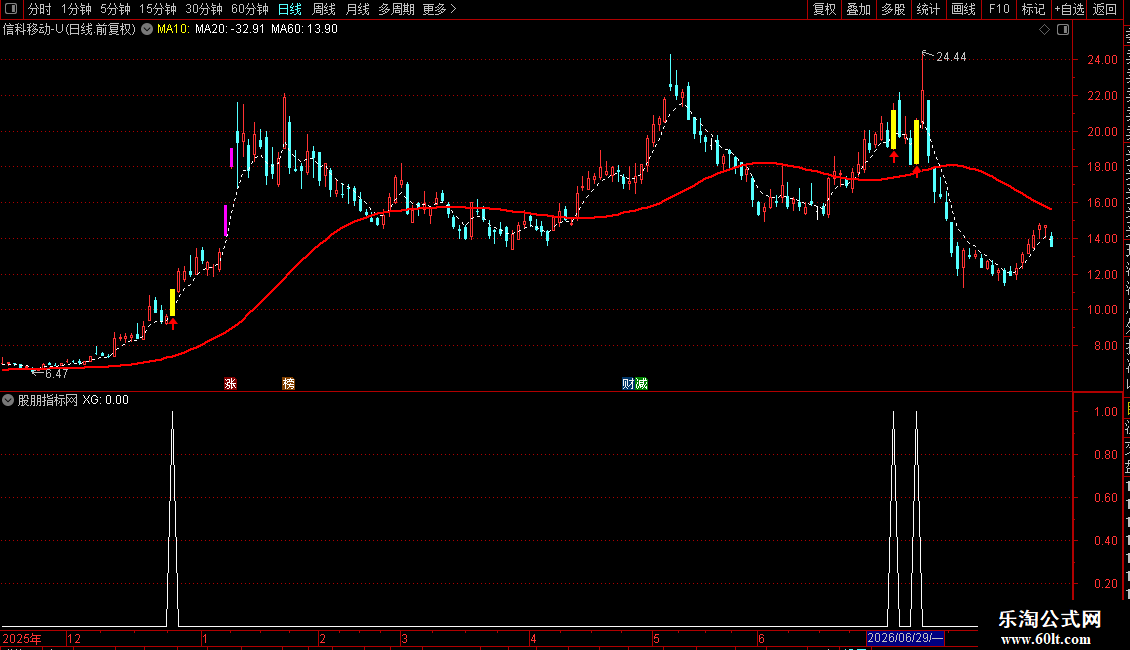Add stock via +自选 button
Viewport: 1130px width, 650px height.
[x=1069, y=9]
